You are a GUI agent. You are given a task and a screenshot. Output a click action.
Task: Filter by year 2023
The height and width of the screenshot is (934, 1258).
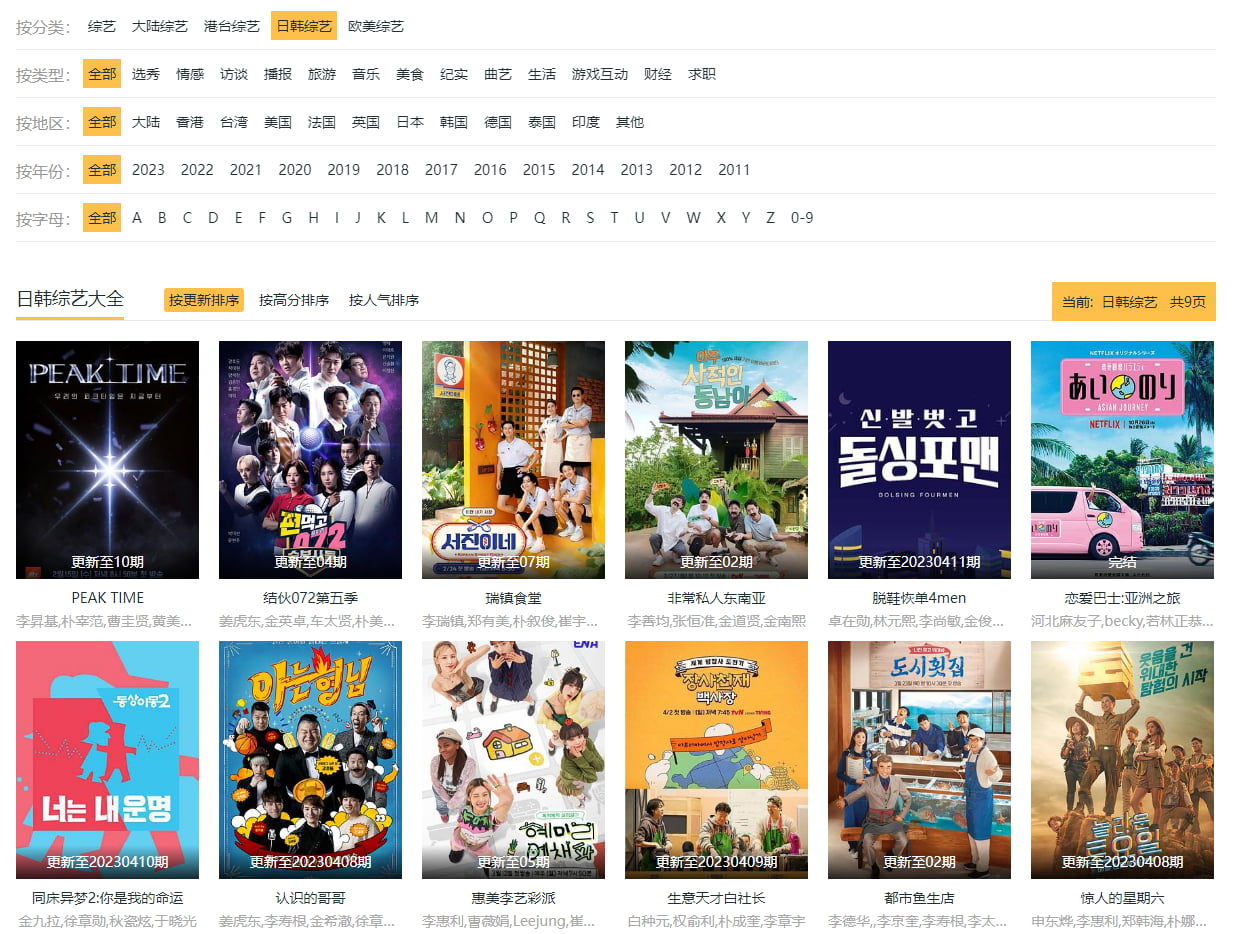tap(148, 170)
